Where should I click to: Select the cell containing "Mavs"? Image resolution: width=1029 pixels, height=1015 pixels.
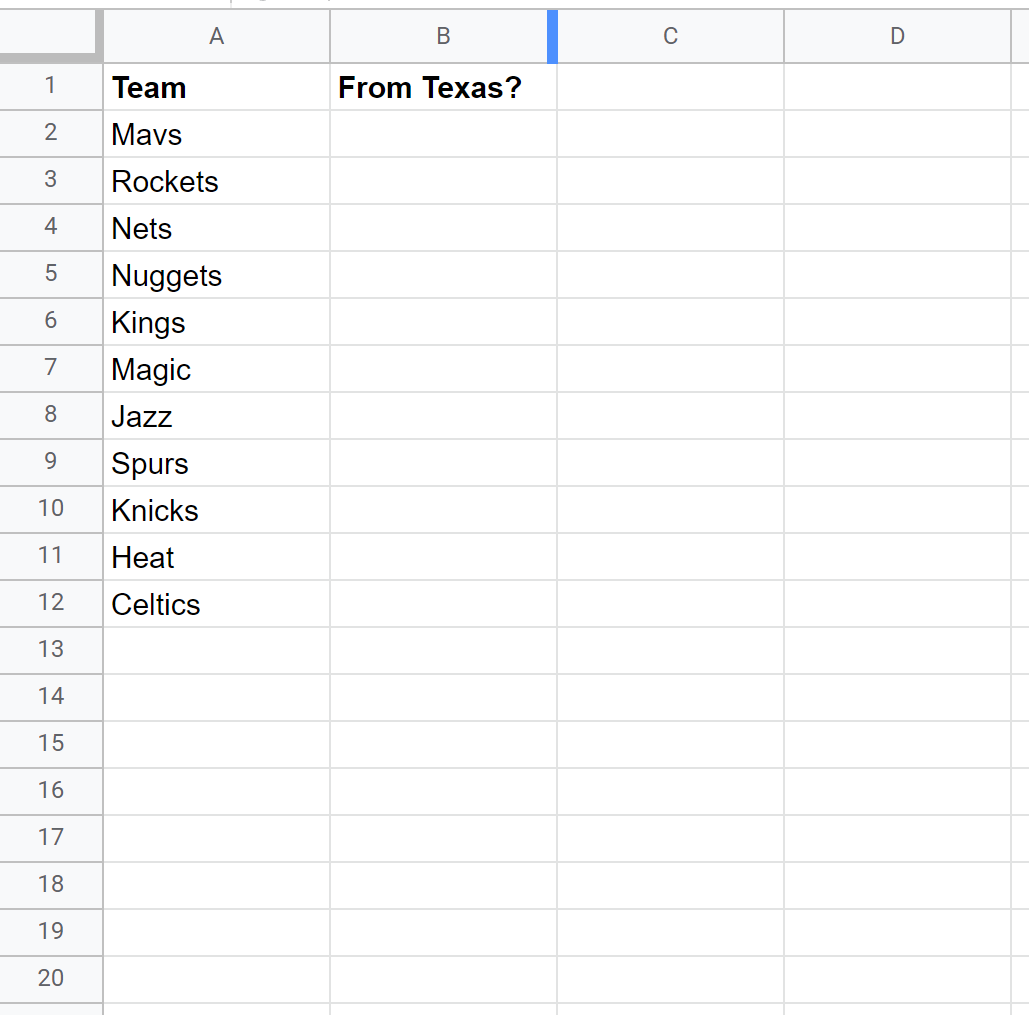click(x=216, y=135)
